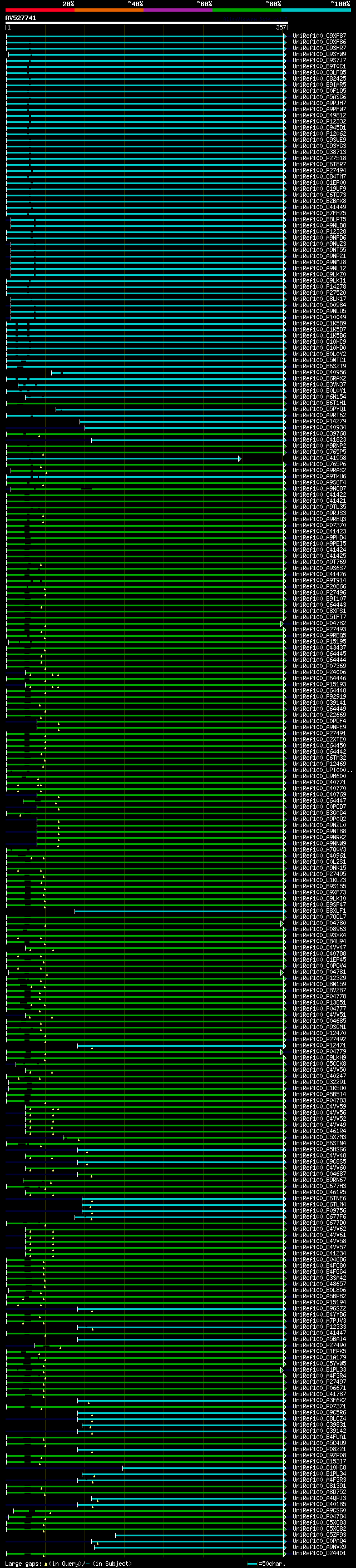This screenshot has height=1568, width=356.
Task: Open the UniRef100_A5ASG6 entry
Action: coord(319,97)
